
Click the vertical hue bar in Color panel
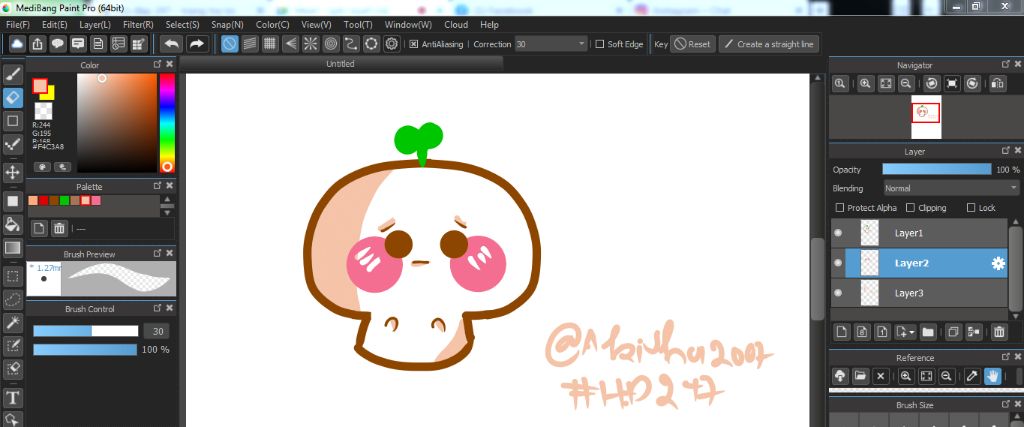(167, 123)
